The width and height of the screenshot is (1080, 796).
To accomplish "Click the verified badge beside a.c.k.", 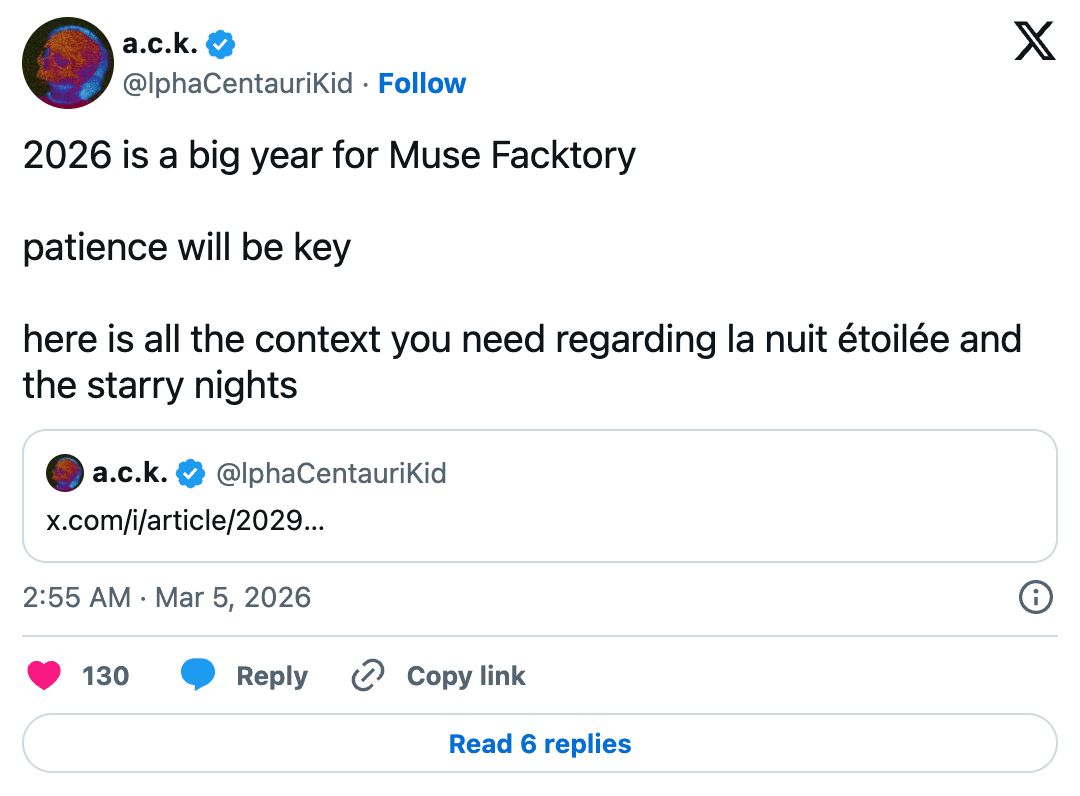I will click(x=221, y=44).
